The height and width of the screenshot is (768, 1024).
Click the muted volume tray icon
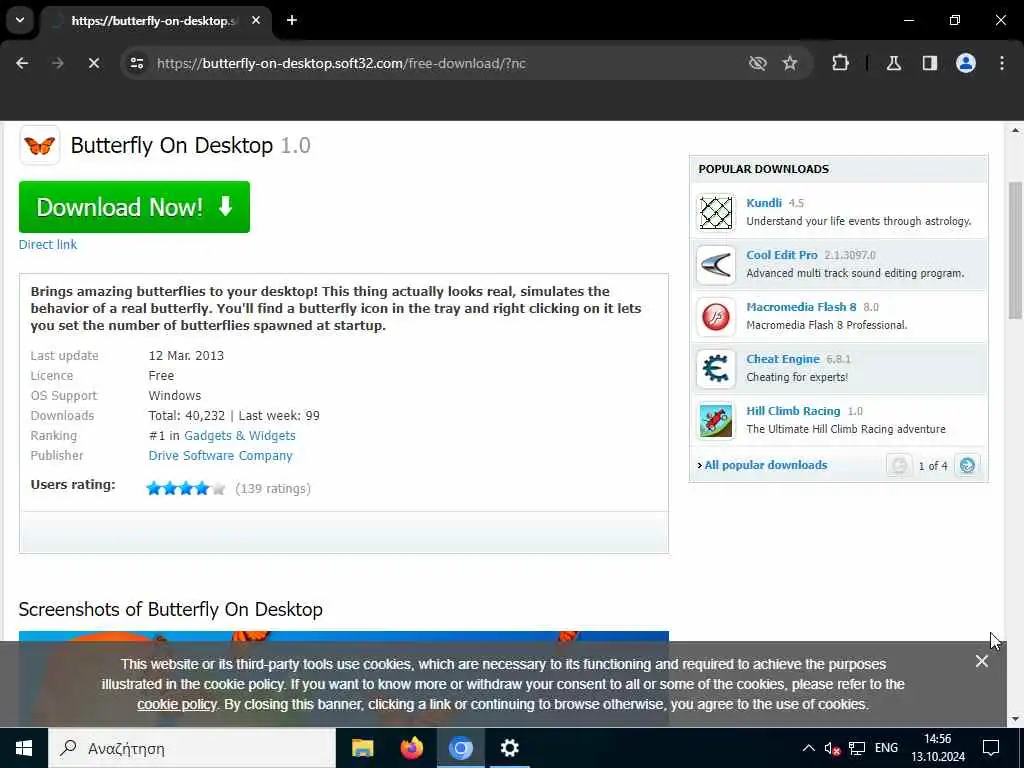click(832, 748)
